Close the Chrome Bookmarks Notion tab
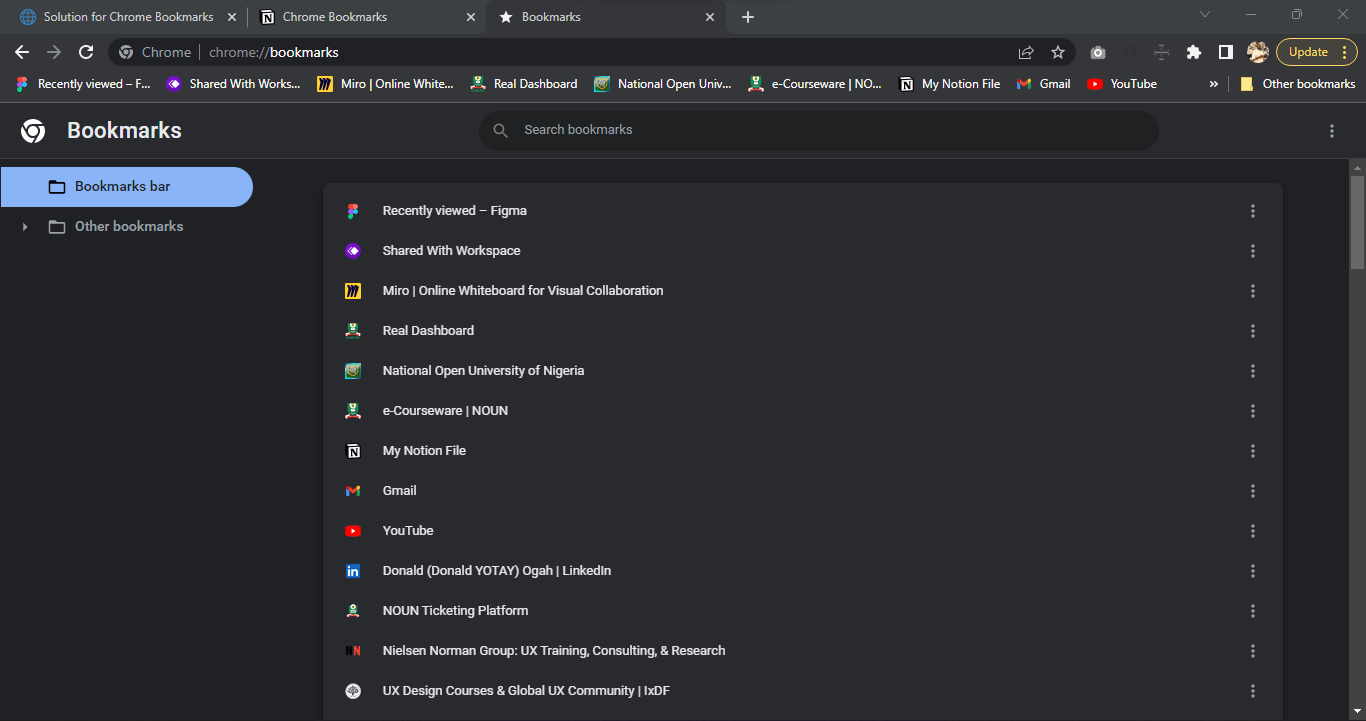Viewport: 1366px width, 721px height. (x=471, y=17)
